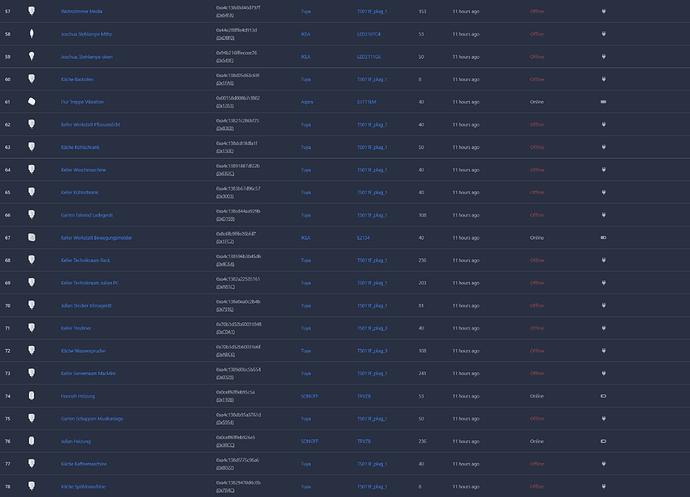Click the motion sensor image in row 67

tap(31, 237)
